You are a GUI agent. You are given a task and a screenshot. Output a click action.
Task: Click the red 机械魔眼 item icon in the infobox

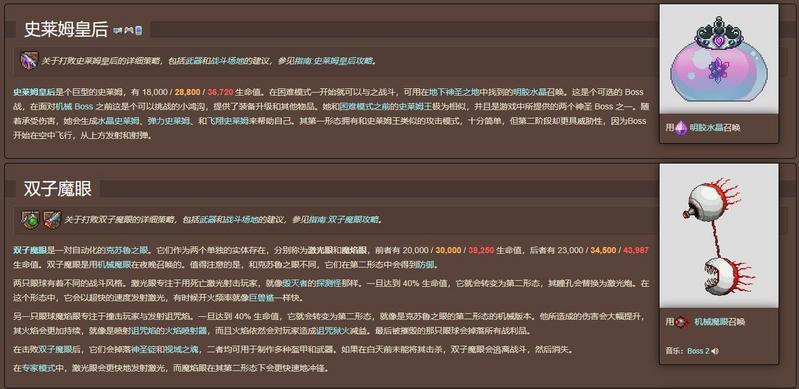[x=681, y=322]
